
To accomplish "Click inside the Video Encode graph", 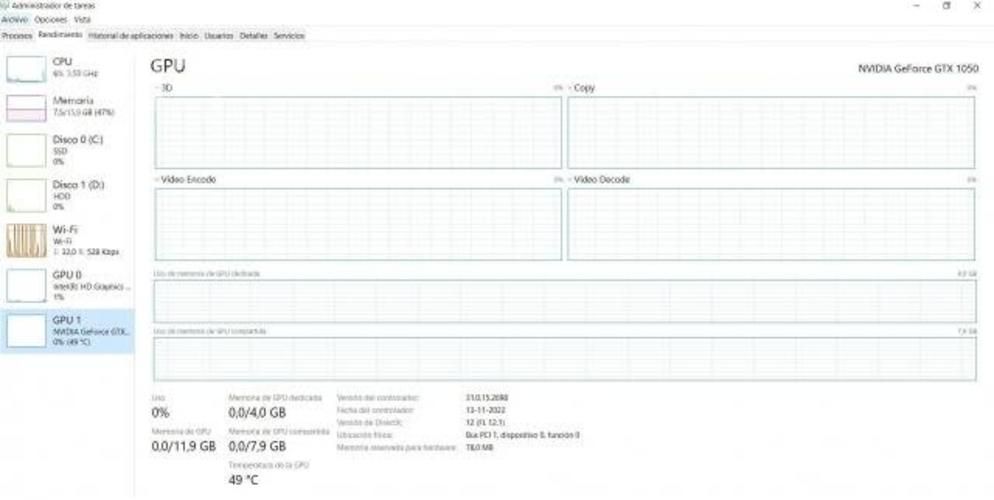I will (358, 224).
